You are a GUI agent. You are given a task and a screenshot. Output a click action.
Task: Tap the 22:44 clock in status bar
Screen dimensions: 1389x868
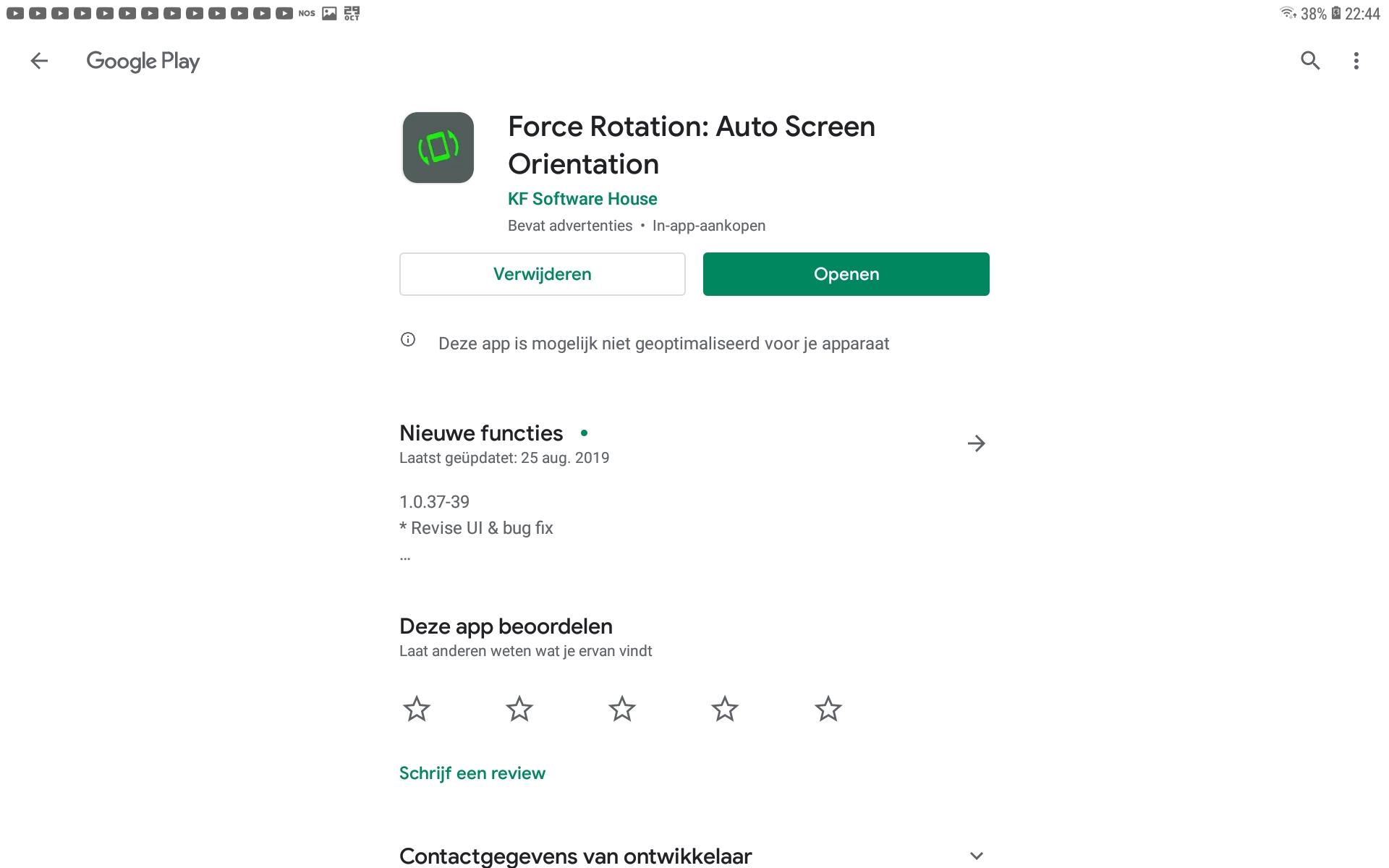click(1362, 14)
